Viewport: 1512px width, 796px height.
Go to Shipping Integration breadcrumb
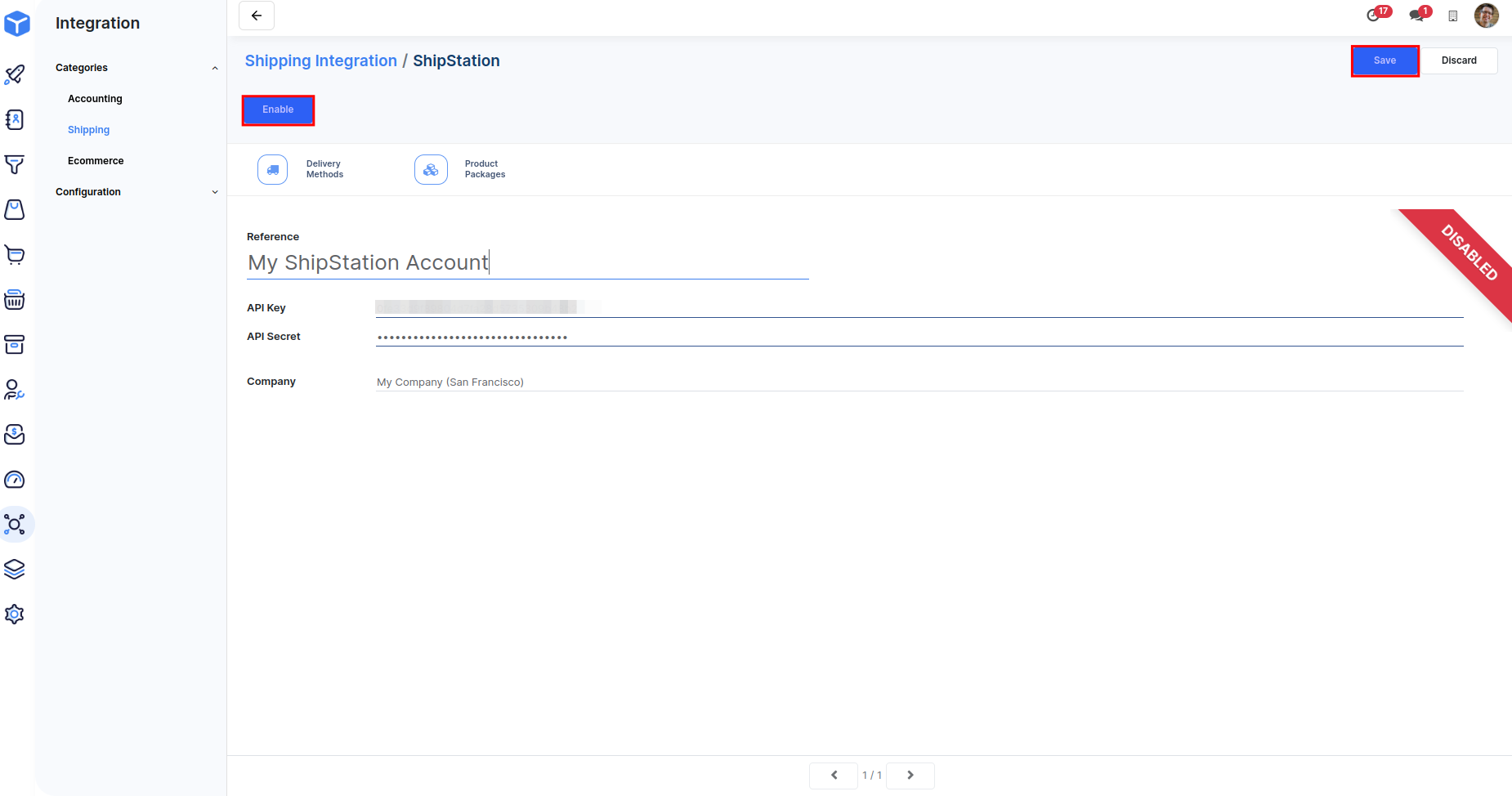pos(320,60)
